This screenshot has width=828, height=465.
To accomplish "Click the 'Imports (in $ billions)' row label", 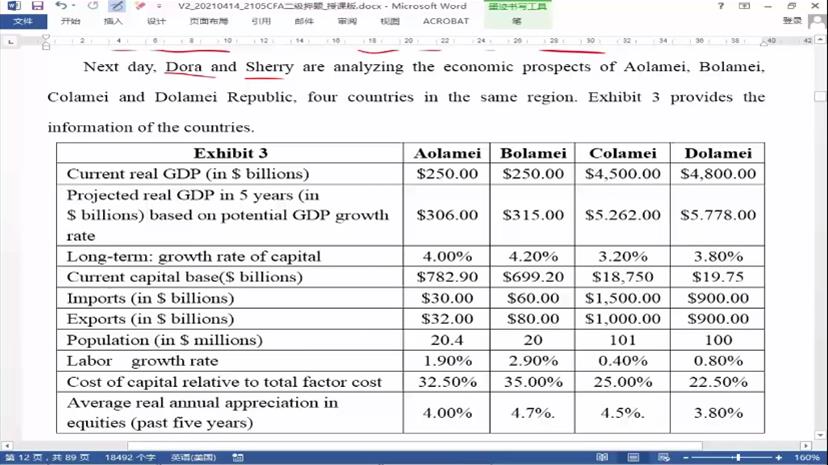I will point(150,298).
